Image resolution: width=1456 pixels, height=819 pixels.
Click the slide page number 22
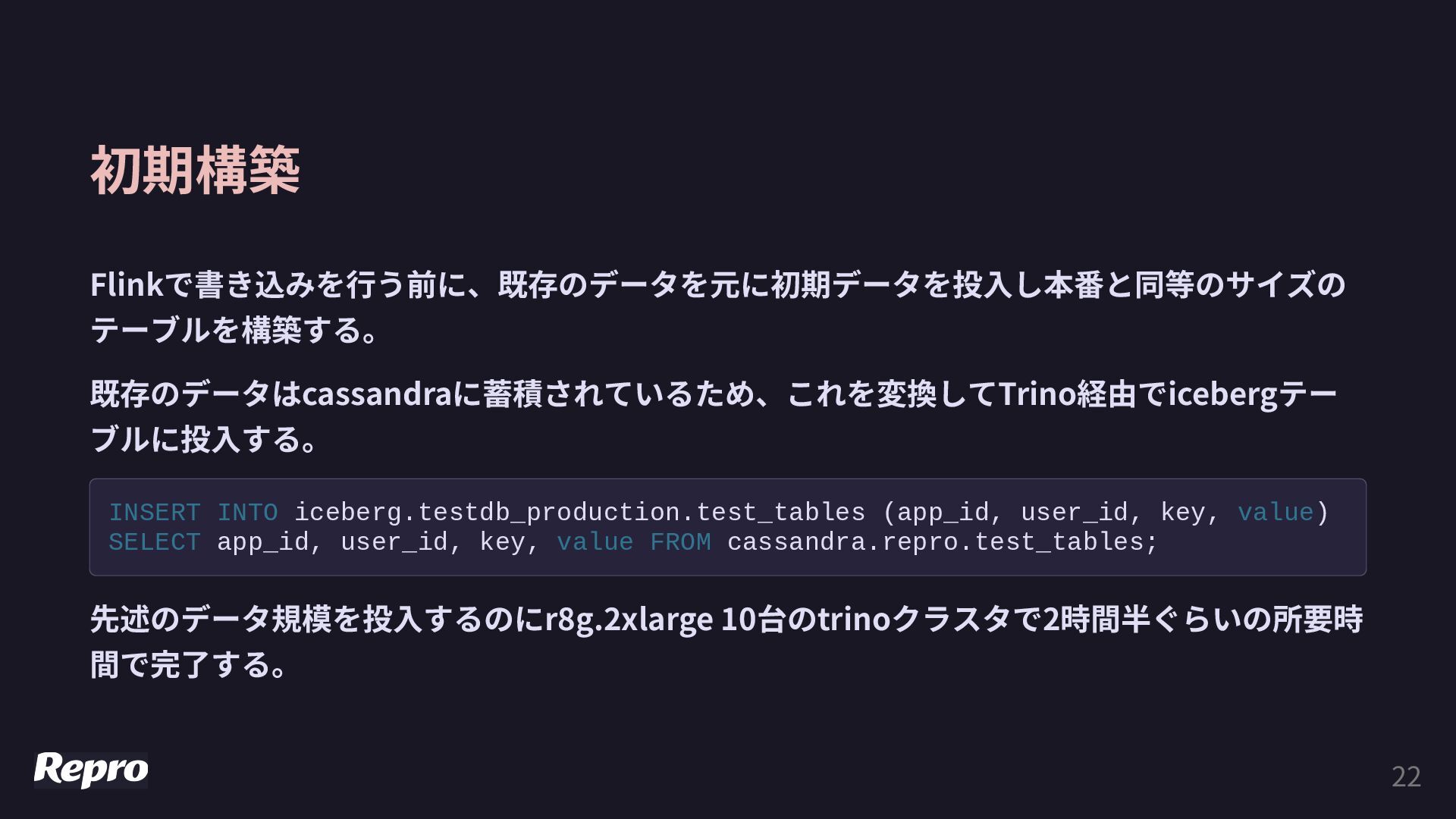(1406, 777)
